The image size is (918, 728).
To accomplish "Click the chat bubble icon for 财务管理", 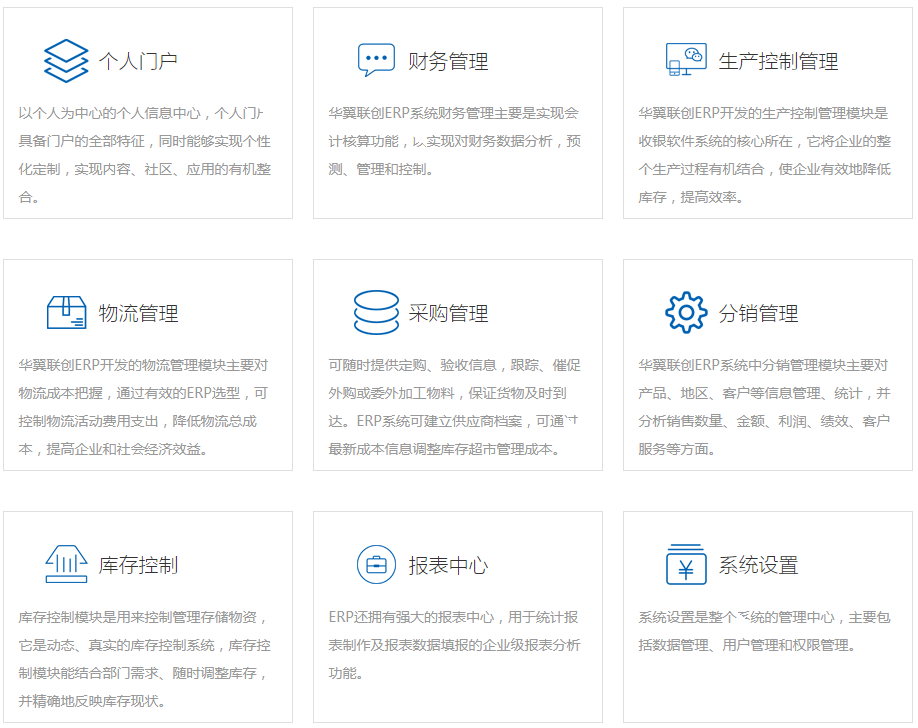I will (376, 60).
